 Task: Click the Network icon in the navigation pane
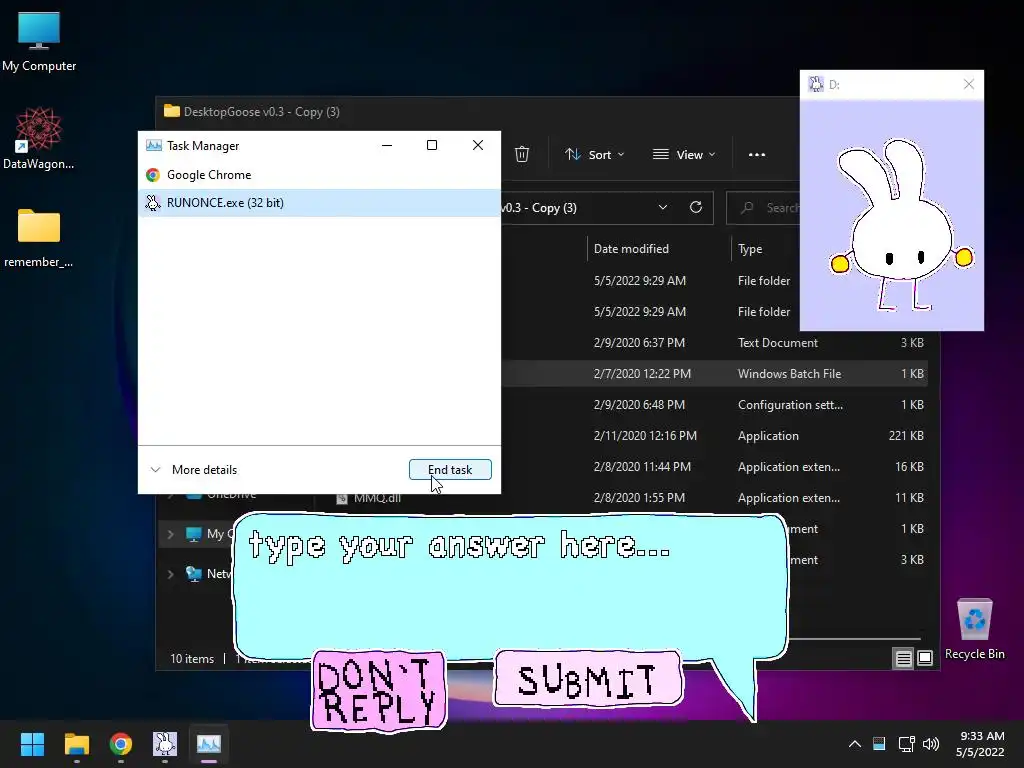[193, 574]
